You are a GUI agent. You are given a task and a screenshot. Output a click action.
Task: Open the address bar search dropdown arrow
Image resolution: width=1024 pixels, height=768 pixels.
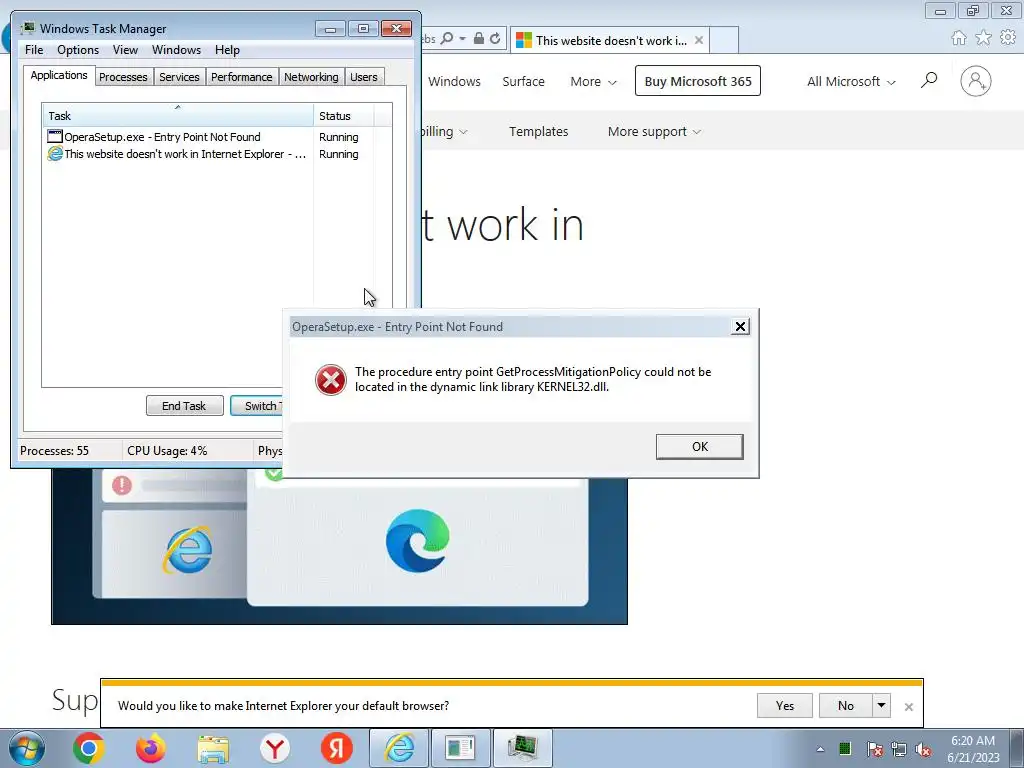point(462,39)
